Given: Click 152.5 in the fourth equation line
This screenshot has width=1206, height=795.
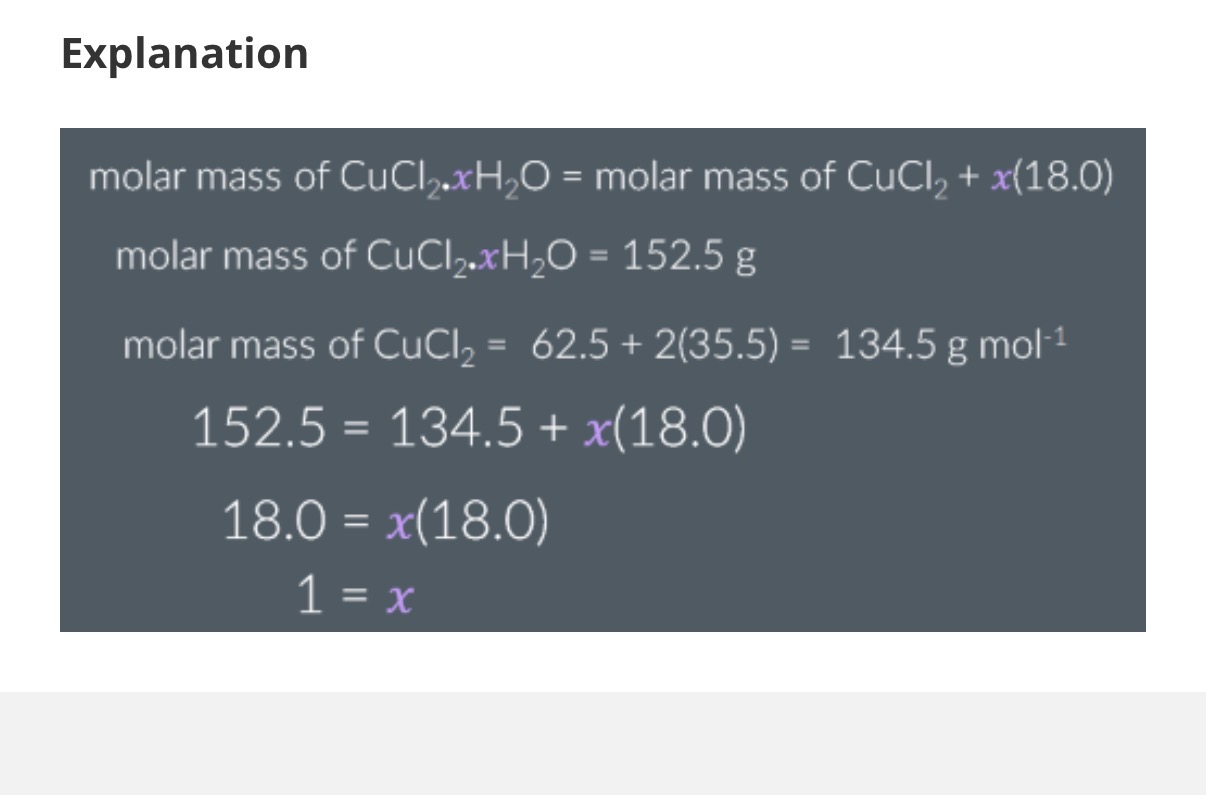Looking at the screenshot, I should (x=258, y=430).
